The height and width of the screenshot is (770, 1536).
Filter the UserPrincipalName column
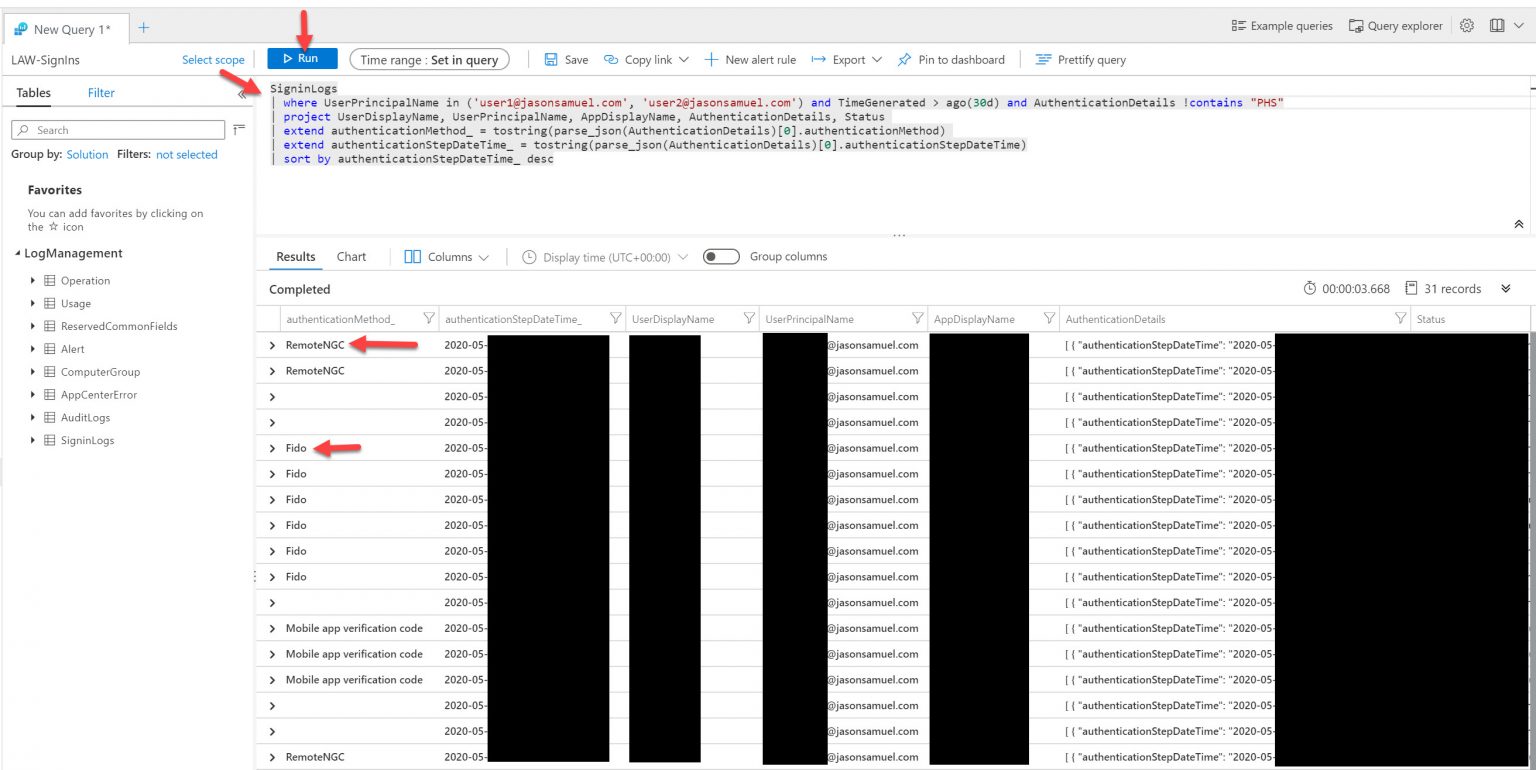pyautogui.click(x=916, y=318)
